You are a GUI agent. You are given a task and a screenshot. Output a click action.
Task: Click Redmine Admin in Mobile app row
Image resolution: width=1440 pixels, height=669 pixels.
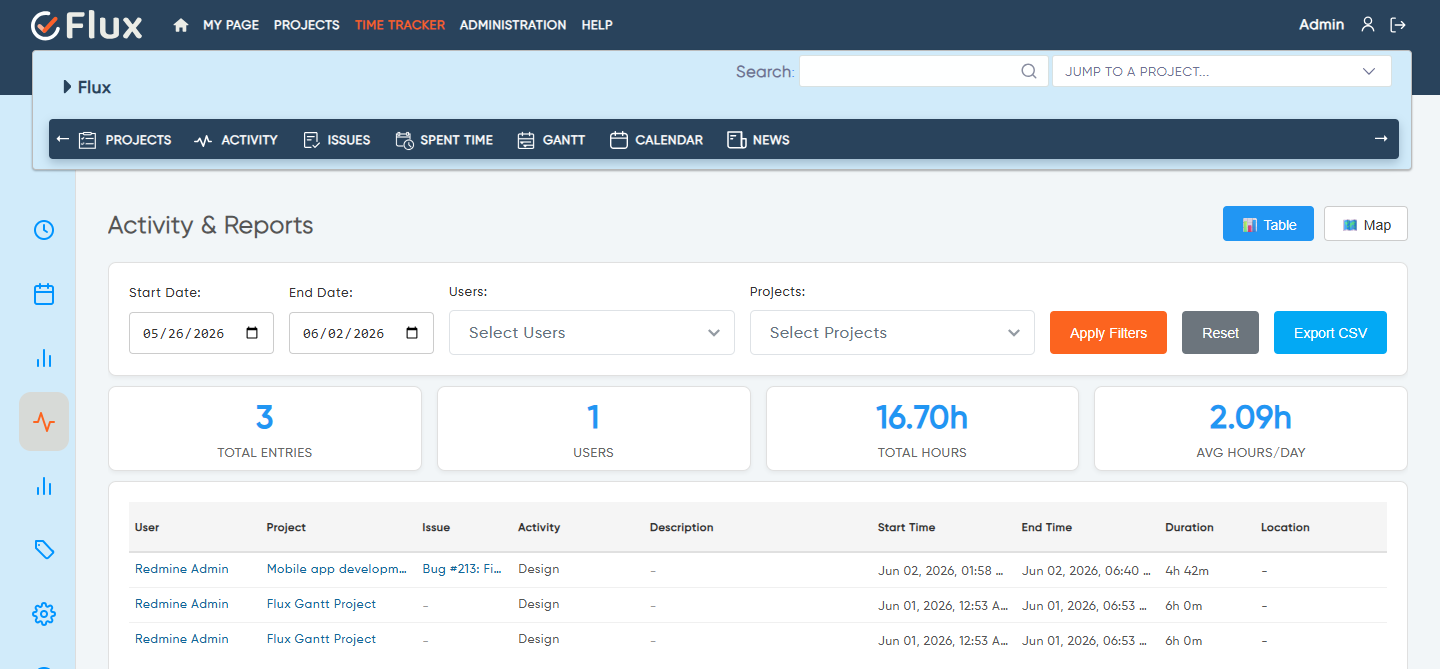click(x=182, y=569)
